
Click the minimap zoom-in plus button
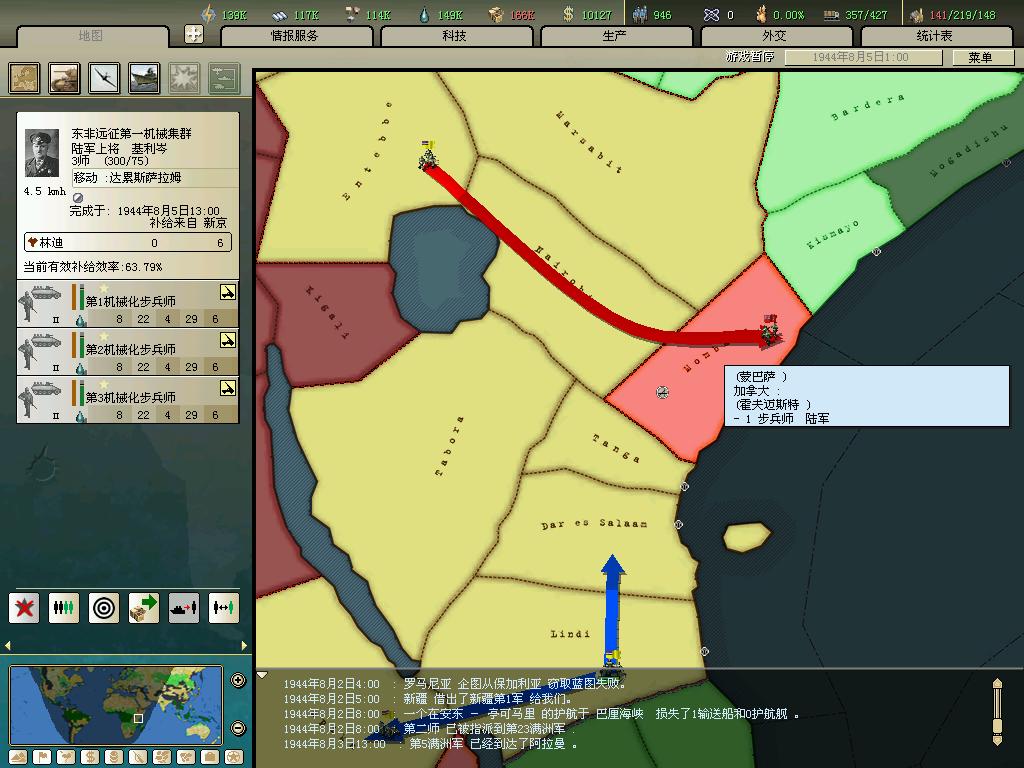click(238, 681)
